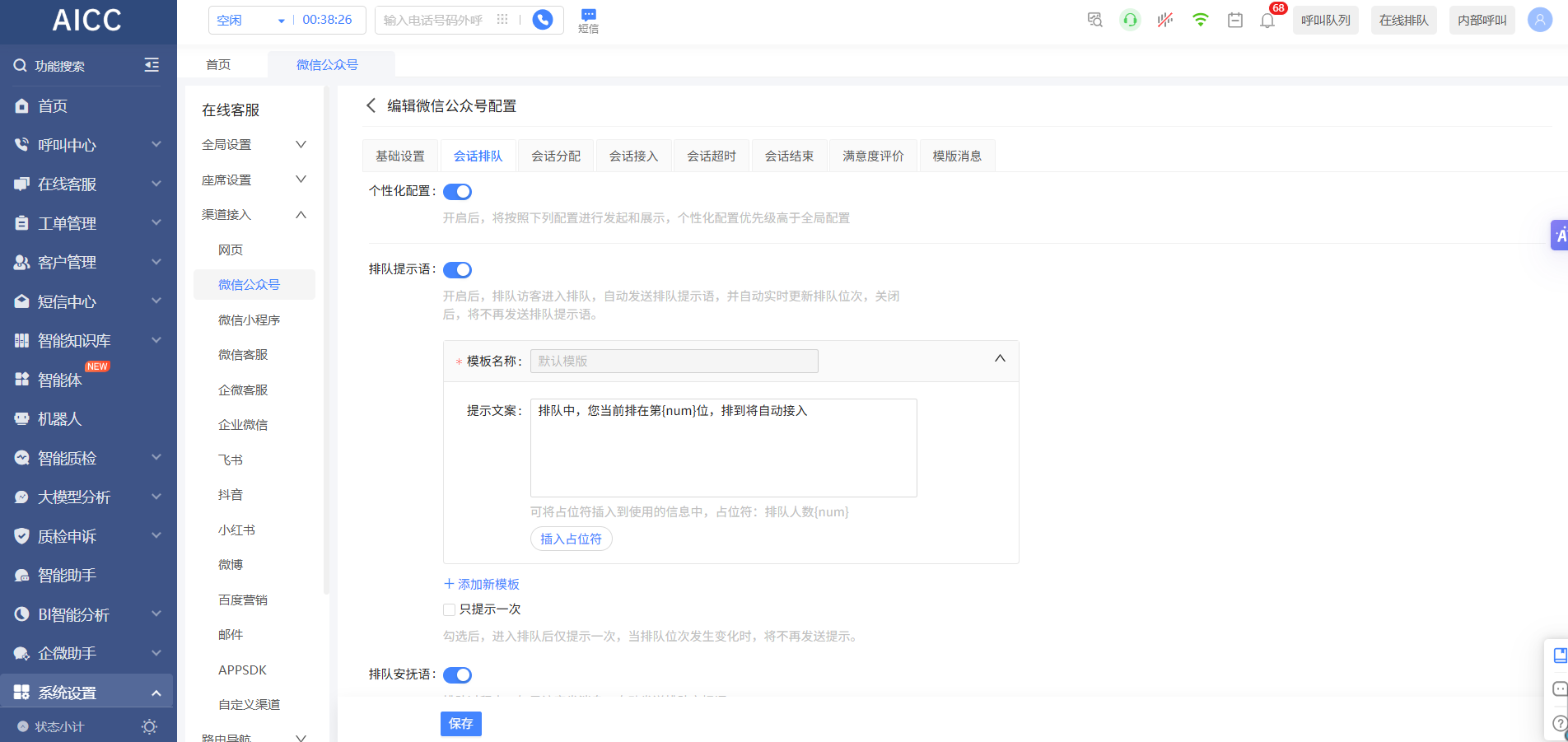Click the phone dial call icon
The image size is (1568, 742).
click(543, 20)
